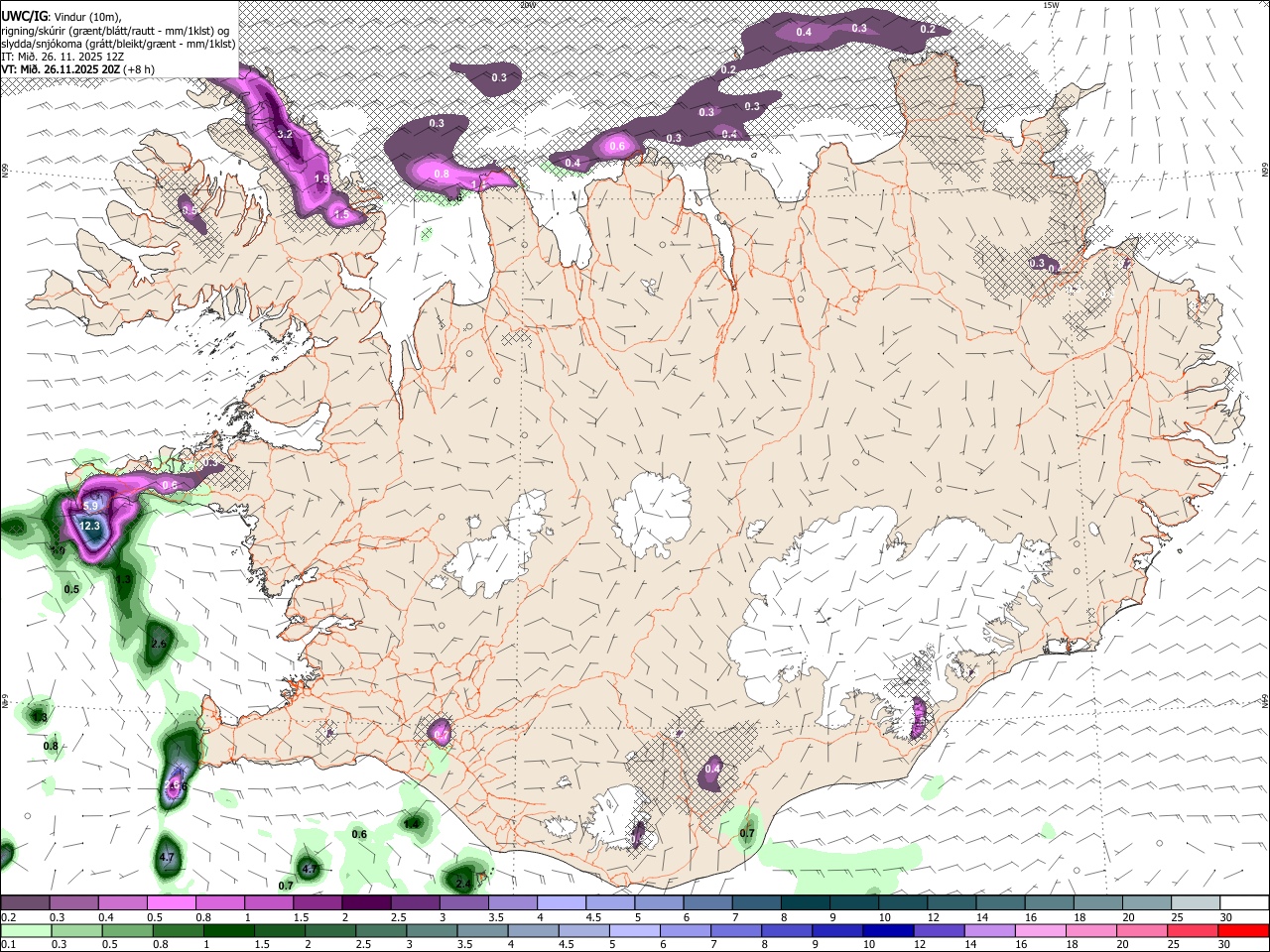Click the 3.2 snowfall value over Westfjords
The image size is (1270, 952).
tap(285, 133)
